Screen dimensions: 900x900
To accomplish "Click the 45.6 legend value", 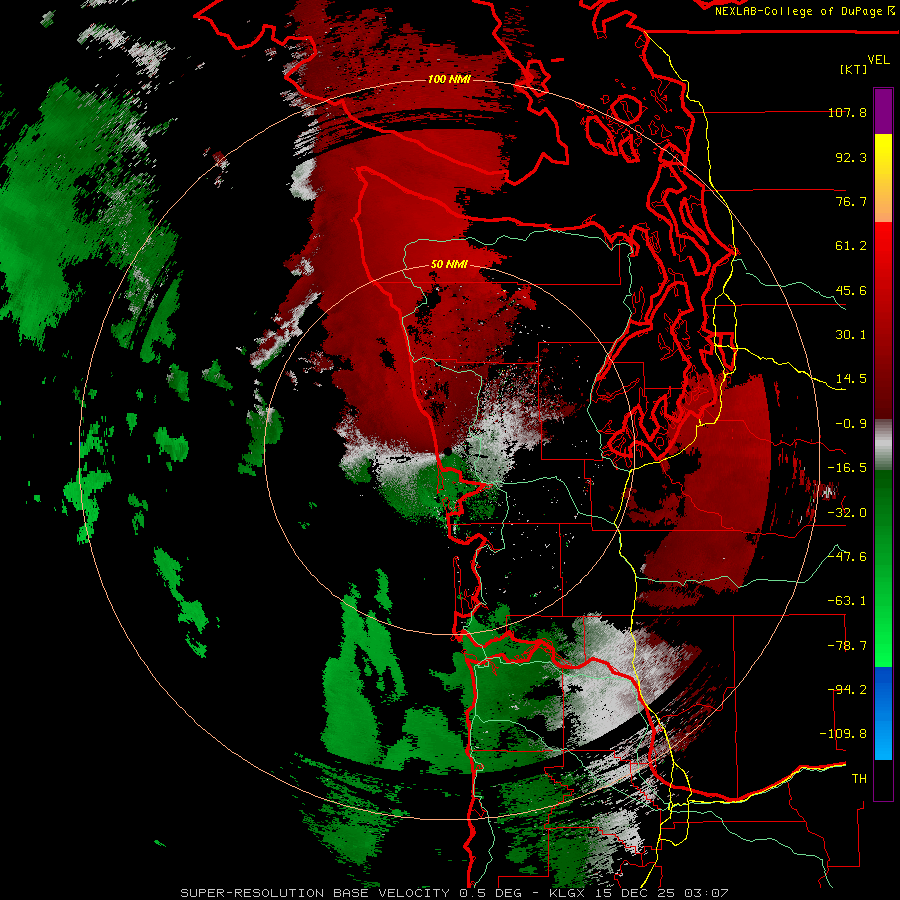I will click(x=851, y=290).
